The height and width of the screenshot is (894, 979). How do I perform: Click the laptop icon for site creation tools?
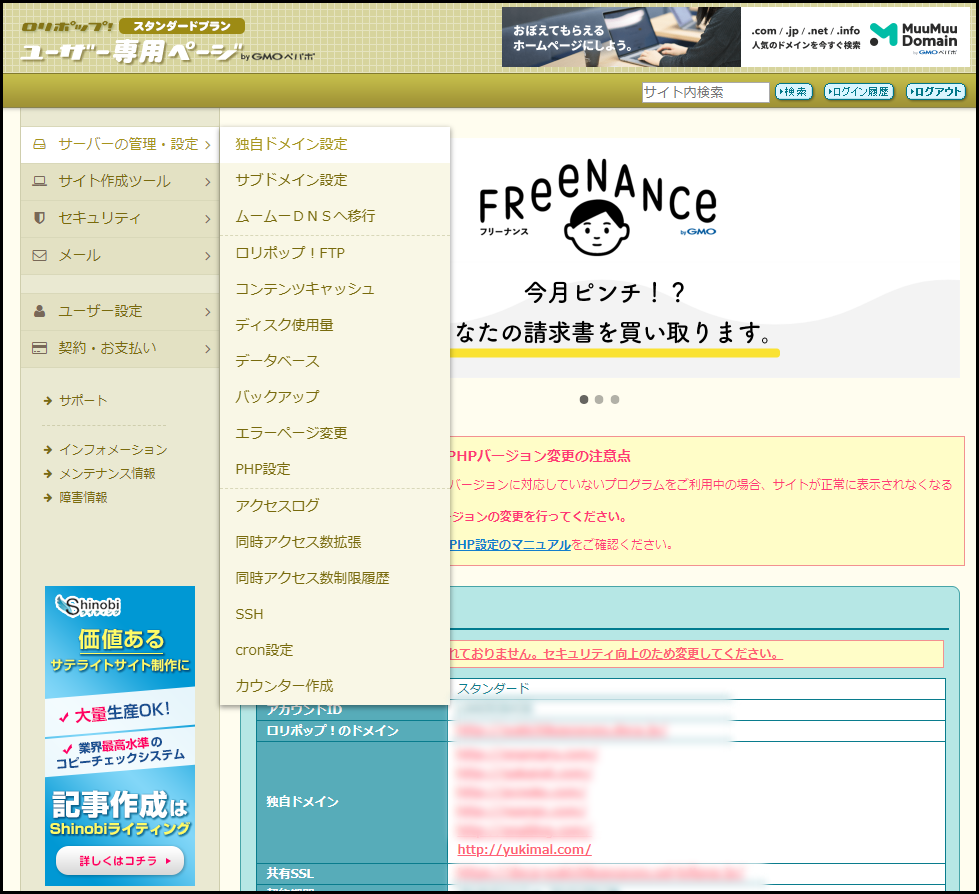coord(40,181)
